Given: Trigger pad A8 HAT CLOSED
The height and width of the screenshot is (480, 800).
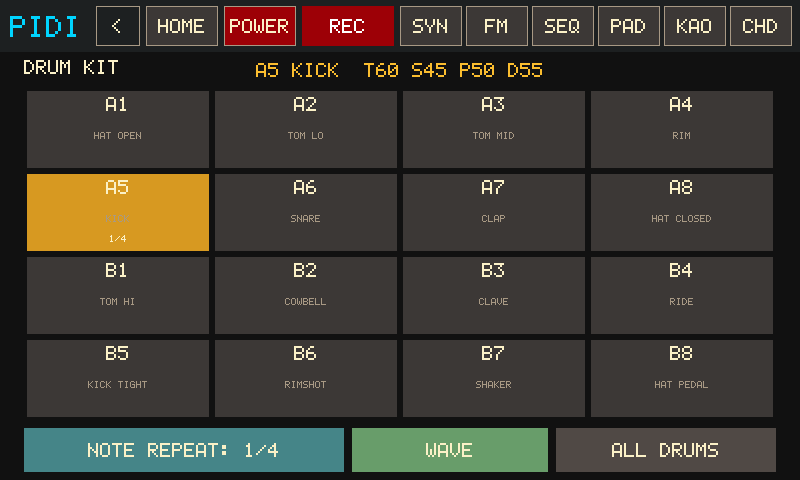Looking at the screenshot, I should 682,212.
